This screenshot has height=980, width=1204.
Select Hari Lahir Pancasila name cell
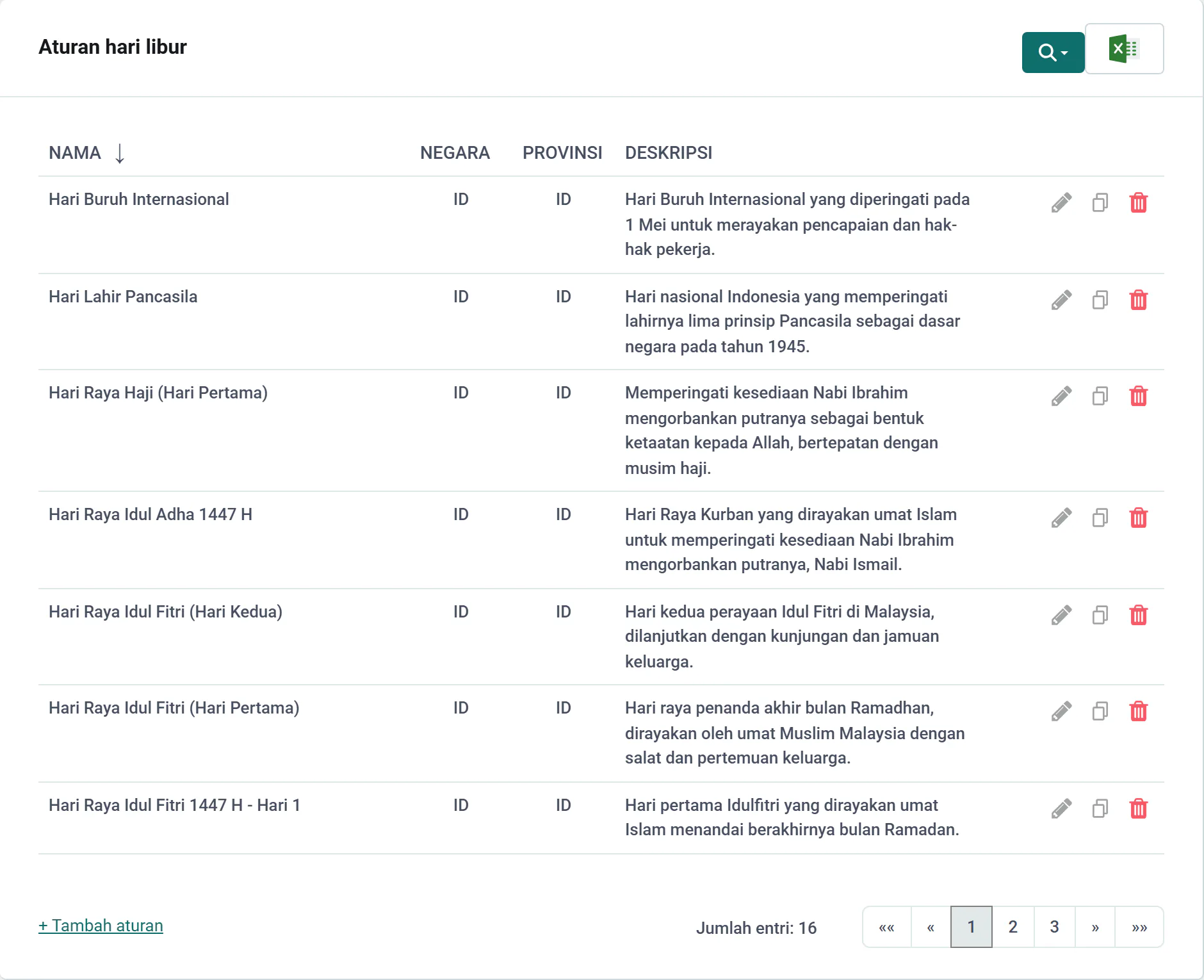[x=123, y=297]
